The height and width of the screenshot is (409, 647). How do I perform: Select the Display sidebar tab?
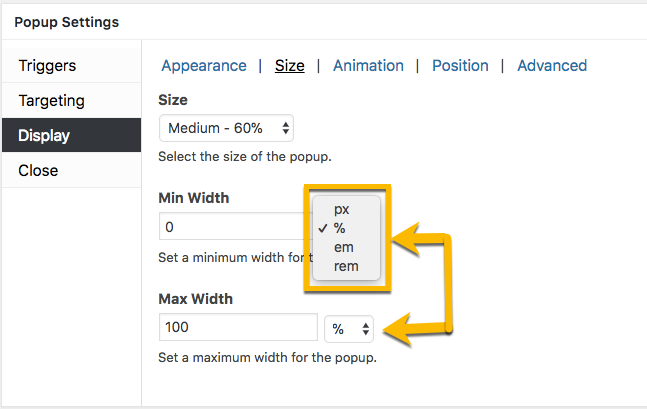pyautogui.click(x=44, y=135)
